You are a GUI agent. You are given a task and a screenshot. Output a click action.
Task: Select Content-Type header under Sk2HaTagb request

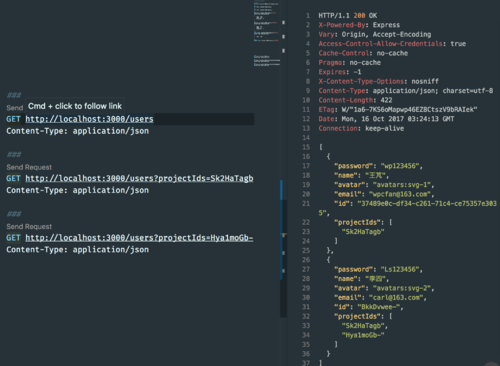[78, 190]
